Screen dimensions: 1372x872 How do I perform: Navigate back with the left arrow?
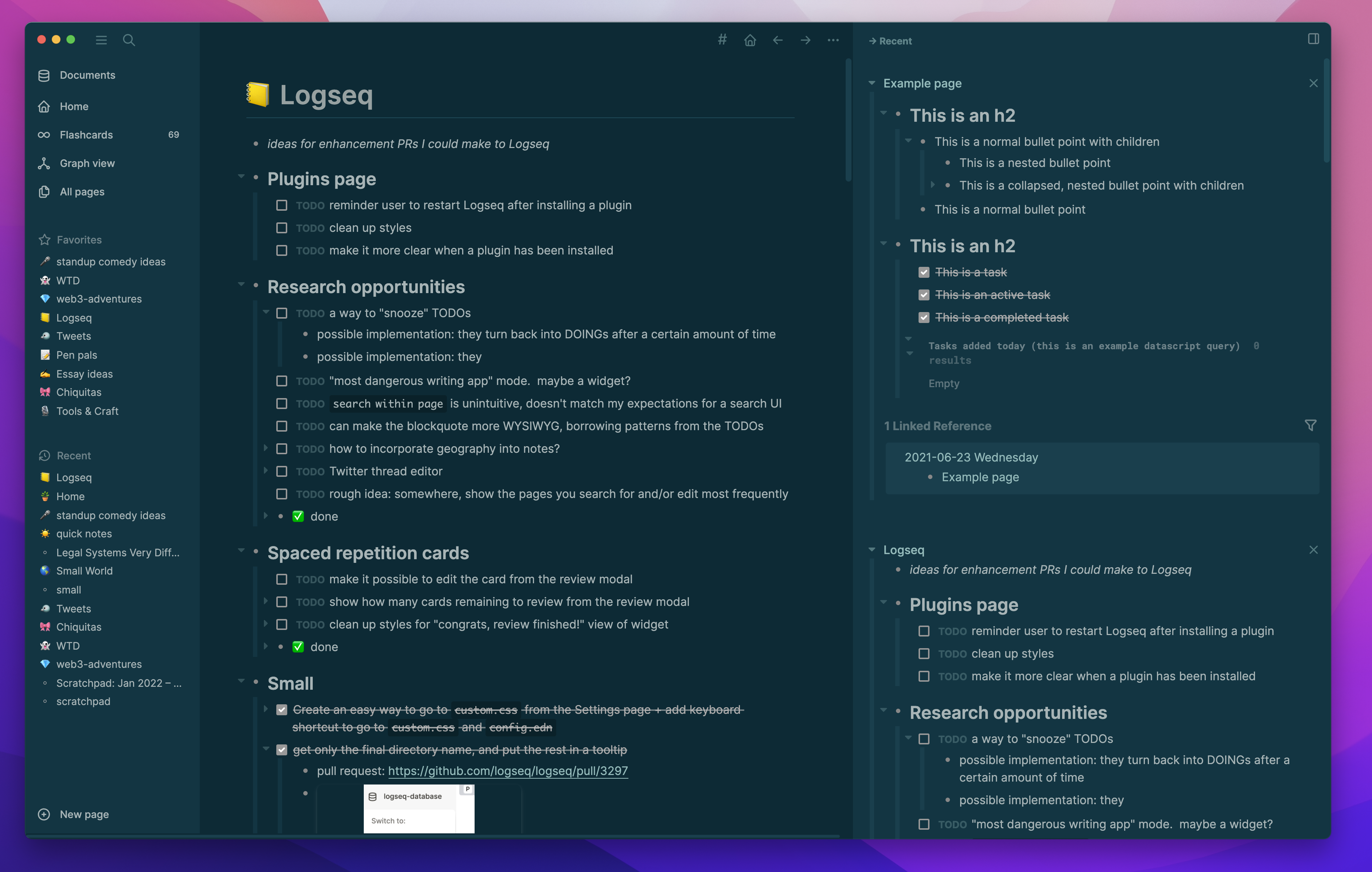coord(777,40)
